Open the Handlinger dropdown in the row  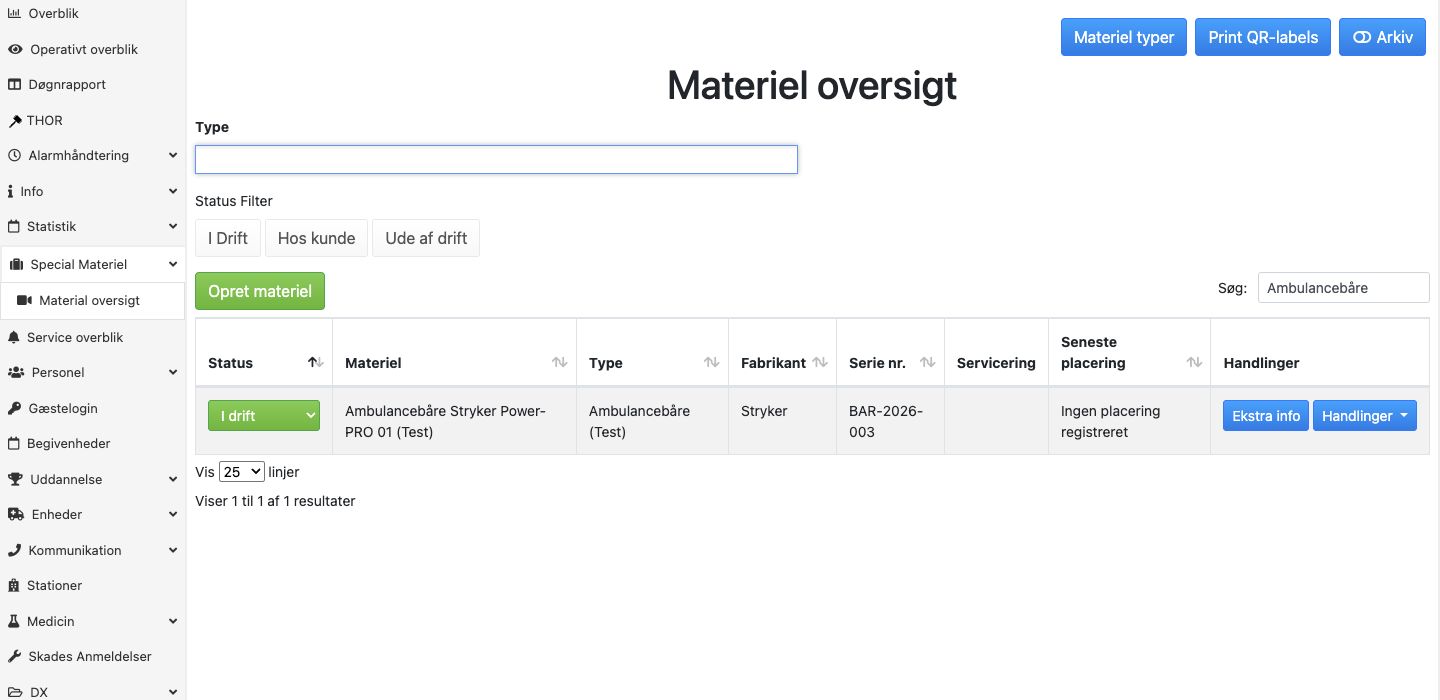pyautogui.click(x=1365, y=416)
